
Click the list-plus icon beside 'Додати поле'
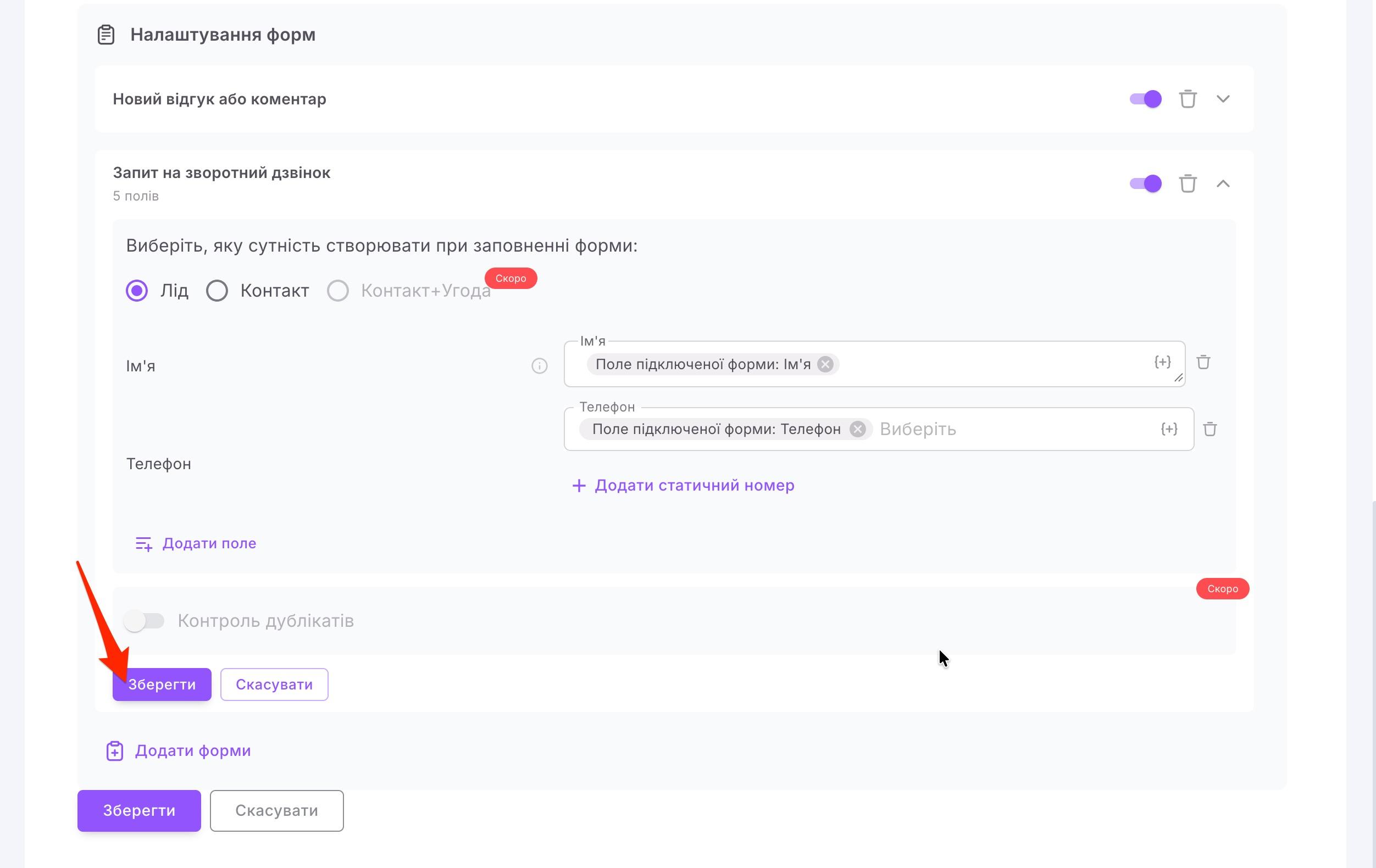coord(143,543)
